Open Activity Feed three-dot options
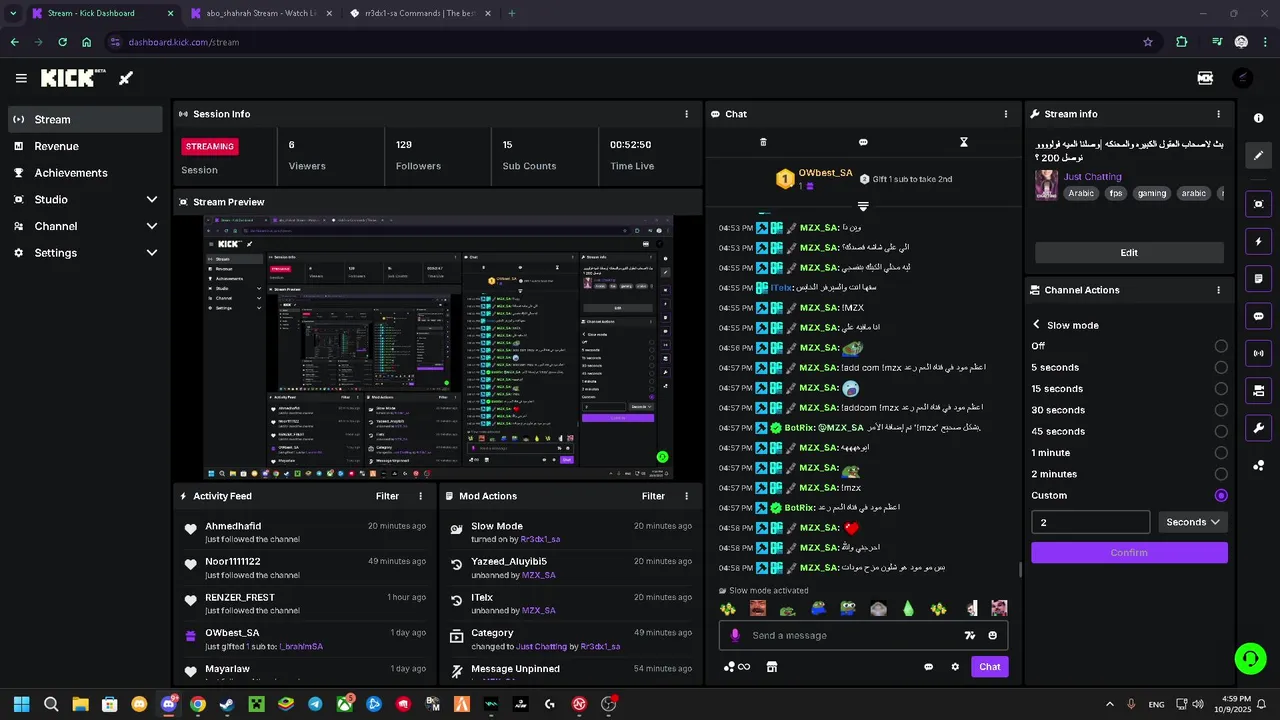 (x=420, y=496)
